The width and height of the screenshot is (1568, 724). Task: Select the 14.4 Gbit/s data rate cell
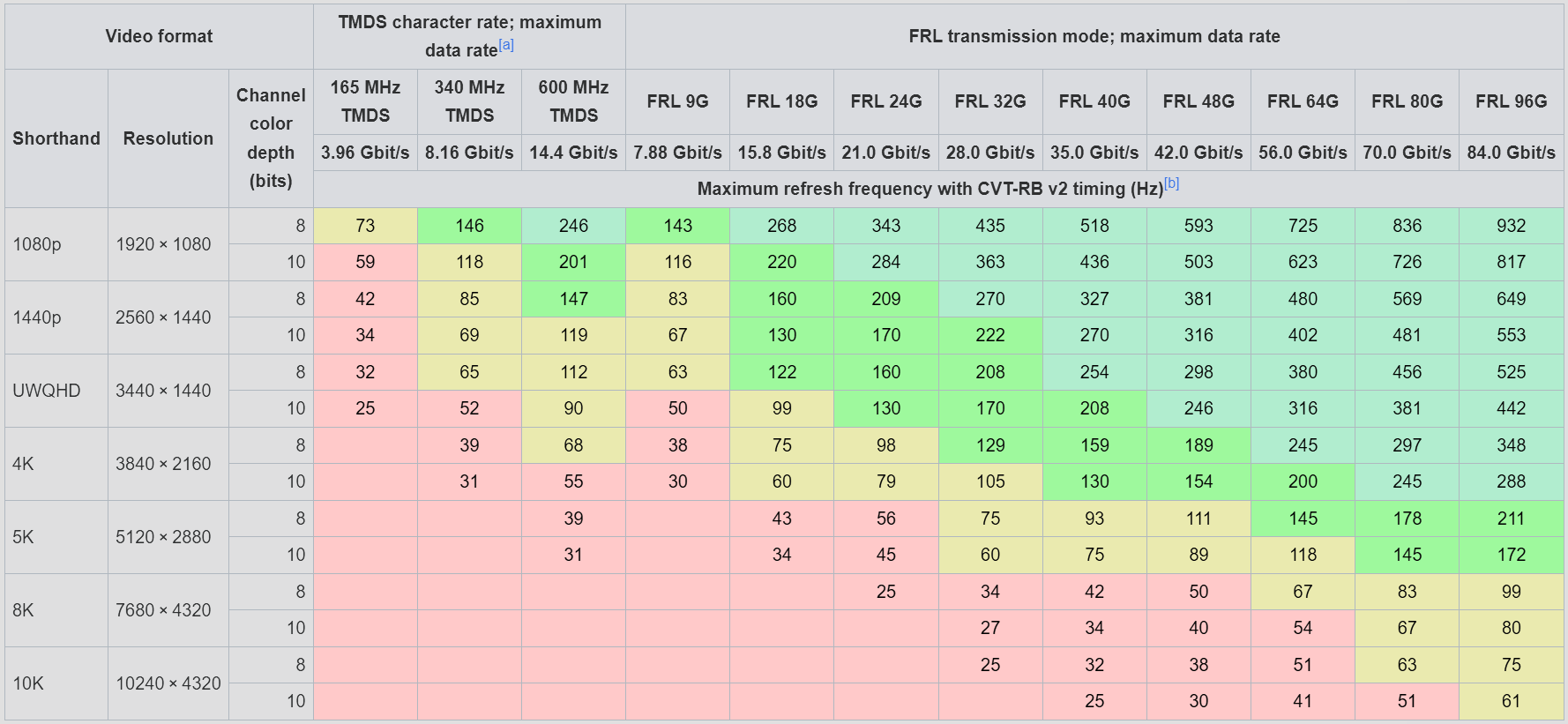(573, 153)
